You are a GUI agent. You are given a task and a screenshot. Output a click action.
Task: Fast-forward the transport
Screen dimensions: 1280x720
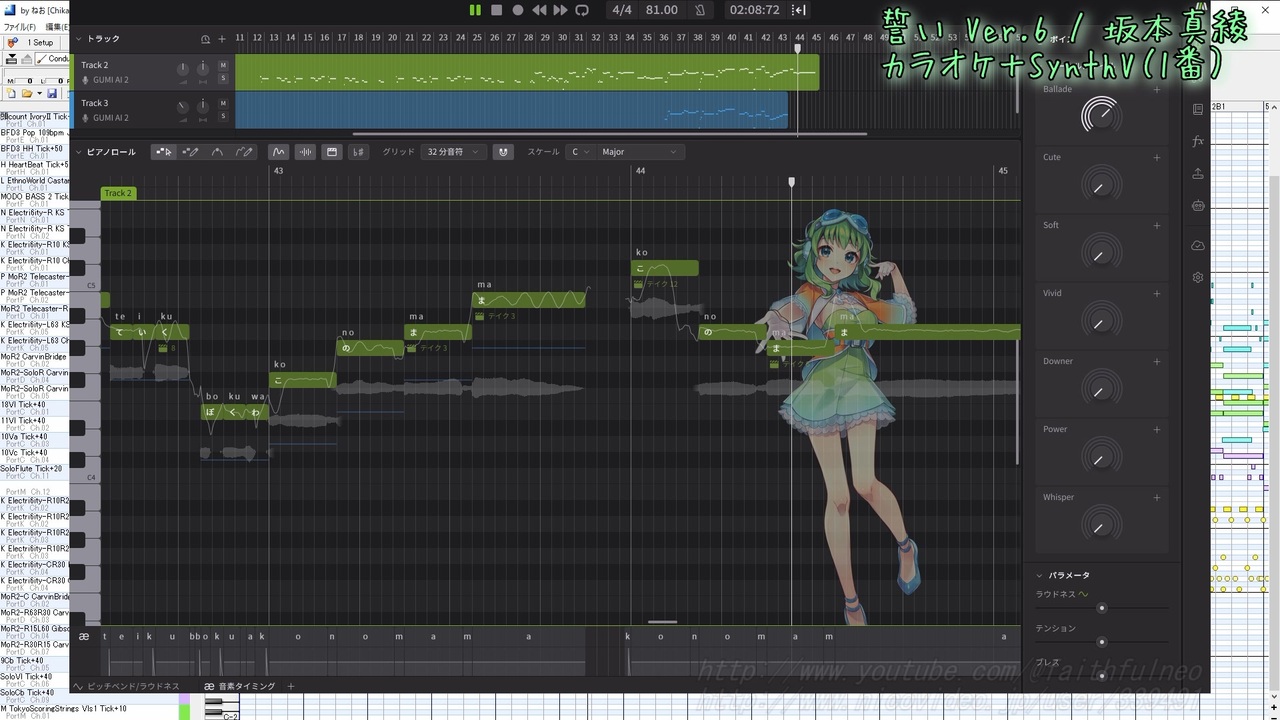560,10
